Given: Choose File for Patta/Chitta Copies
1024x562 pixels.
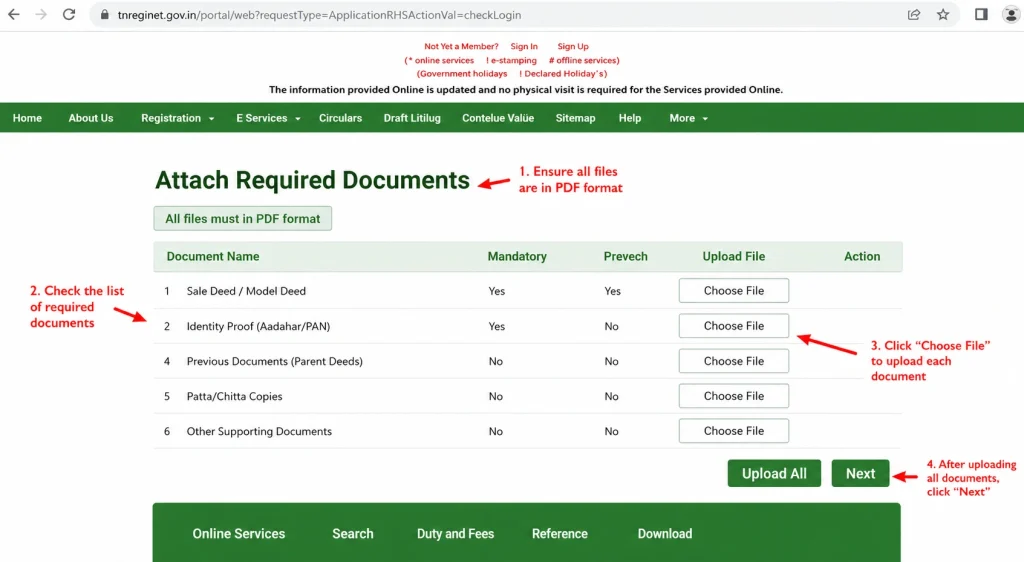Looking at the screenshot, I should [733, 396].
